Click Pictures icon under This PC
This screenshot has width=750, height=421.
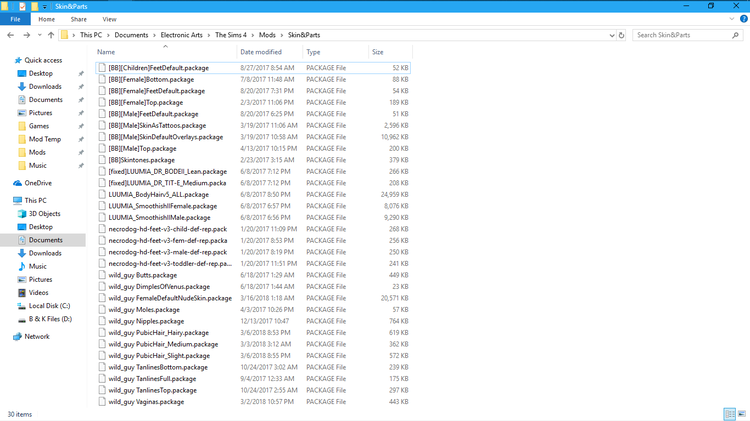22,279
